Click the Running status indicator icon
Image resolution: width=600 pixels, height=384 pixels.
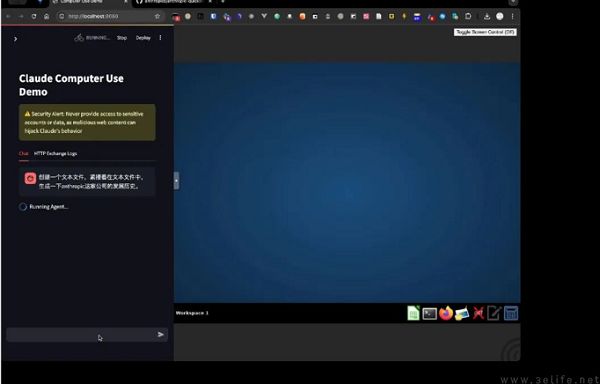tap(79, 37)
